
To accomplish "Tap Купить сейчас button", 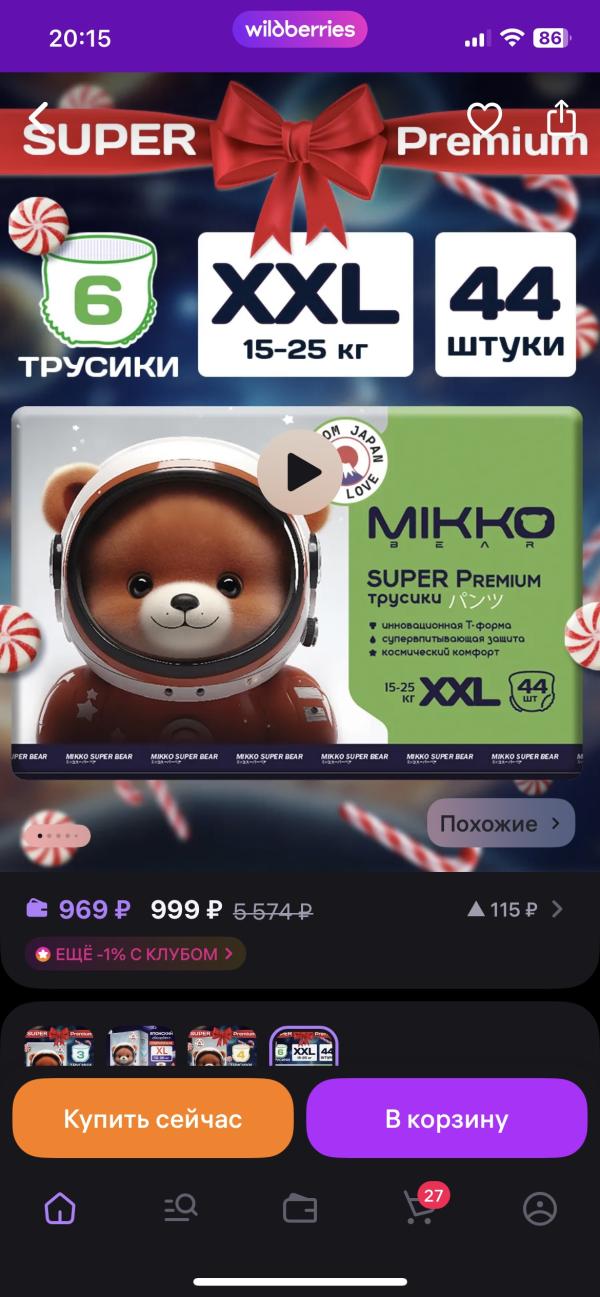I will (153, 1118).
